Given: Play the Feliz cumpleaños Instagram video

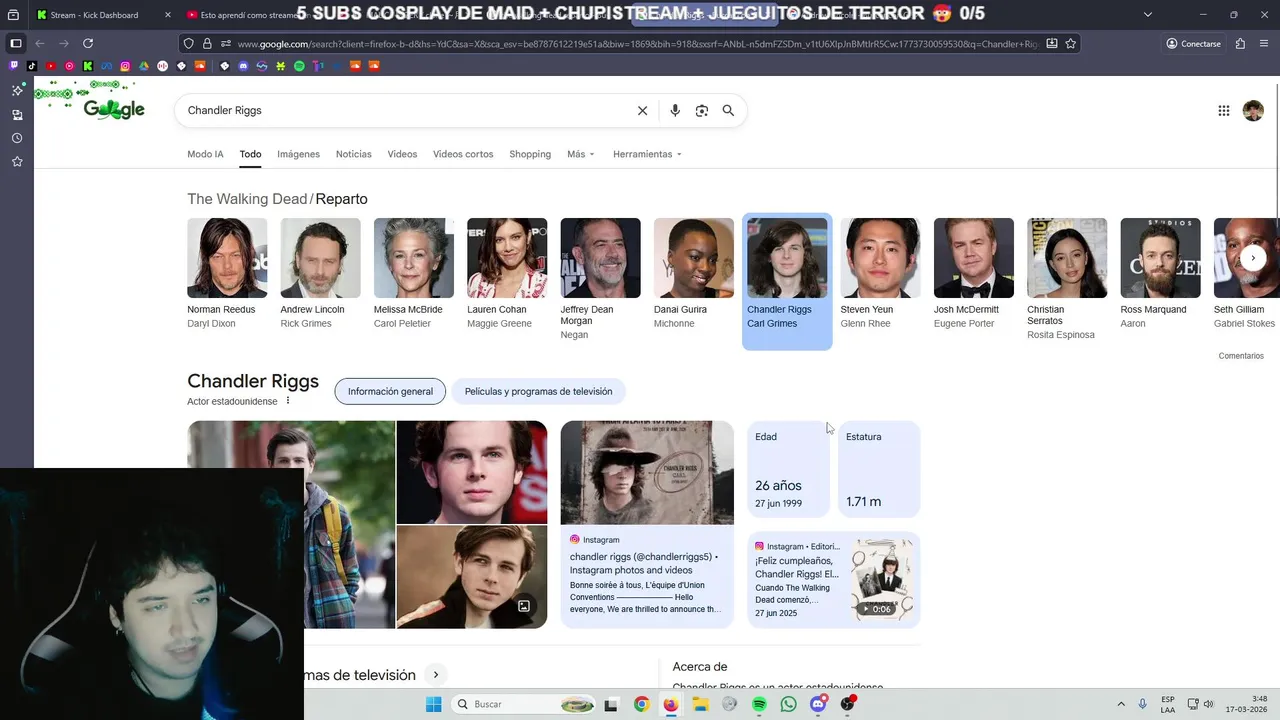Looking at the screenshot, I should tap(881, 580).
